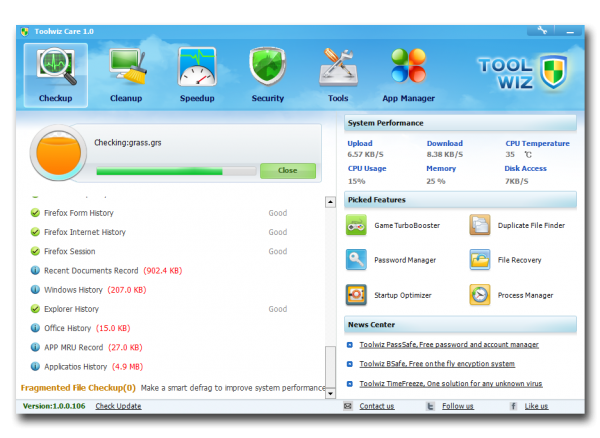
Task: Open Toolwiz PassSafe news link
Action: point(449,345)
